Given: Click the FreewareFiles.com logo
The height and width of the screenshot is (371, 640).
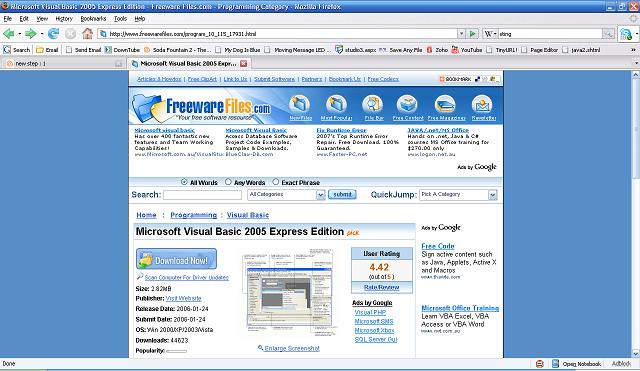Looking at the screenshot, I should [201, 108].
